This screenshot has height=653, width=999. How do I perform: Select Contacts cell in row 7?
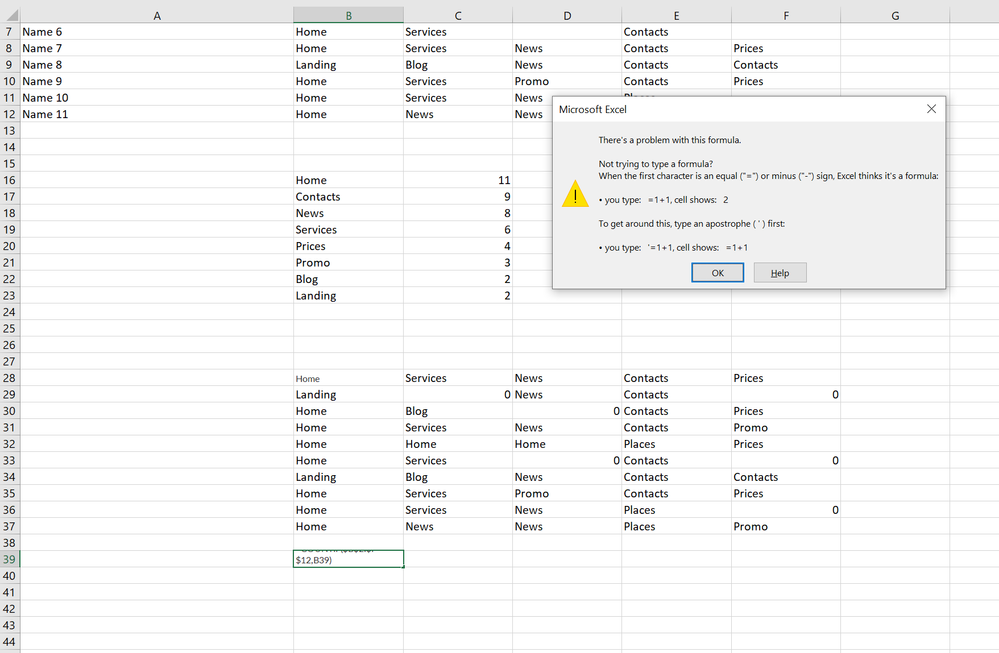(676, 32)
